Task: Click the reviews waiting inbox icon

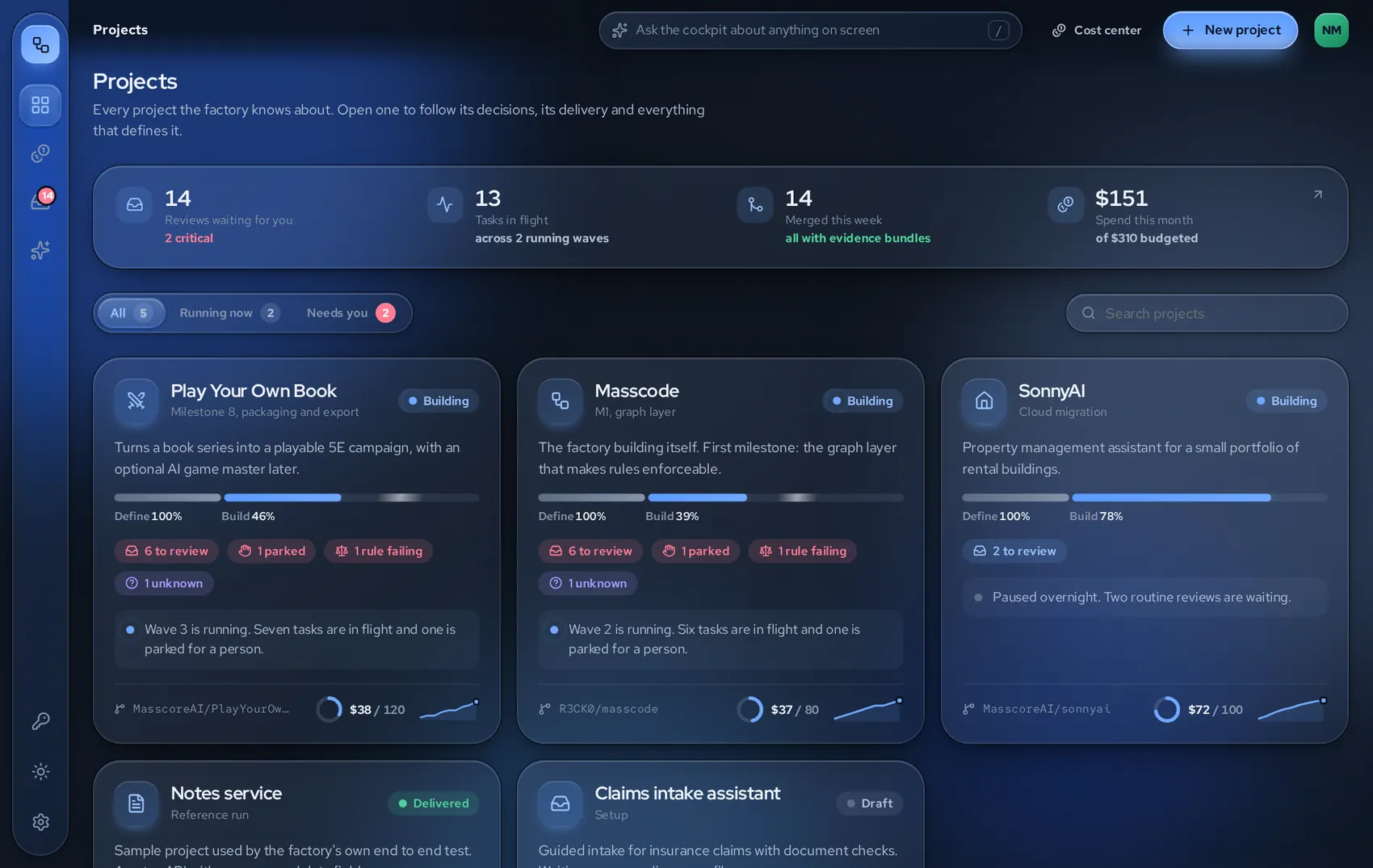Action: 135,204
